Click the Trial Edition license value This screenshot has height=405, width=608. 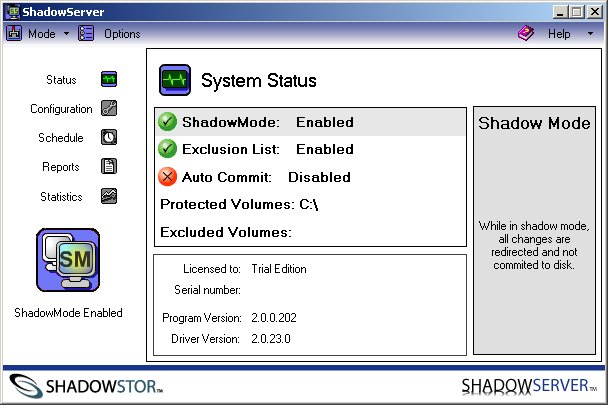coord(279,269)
